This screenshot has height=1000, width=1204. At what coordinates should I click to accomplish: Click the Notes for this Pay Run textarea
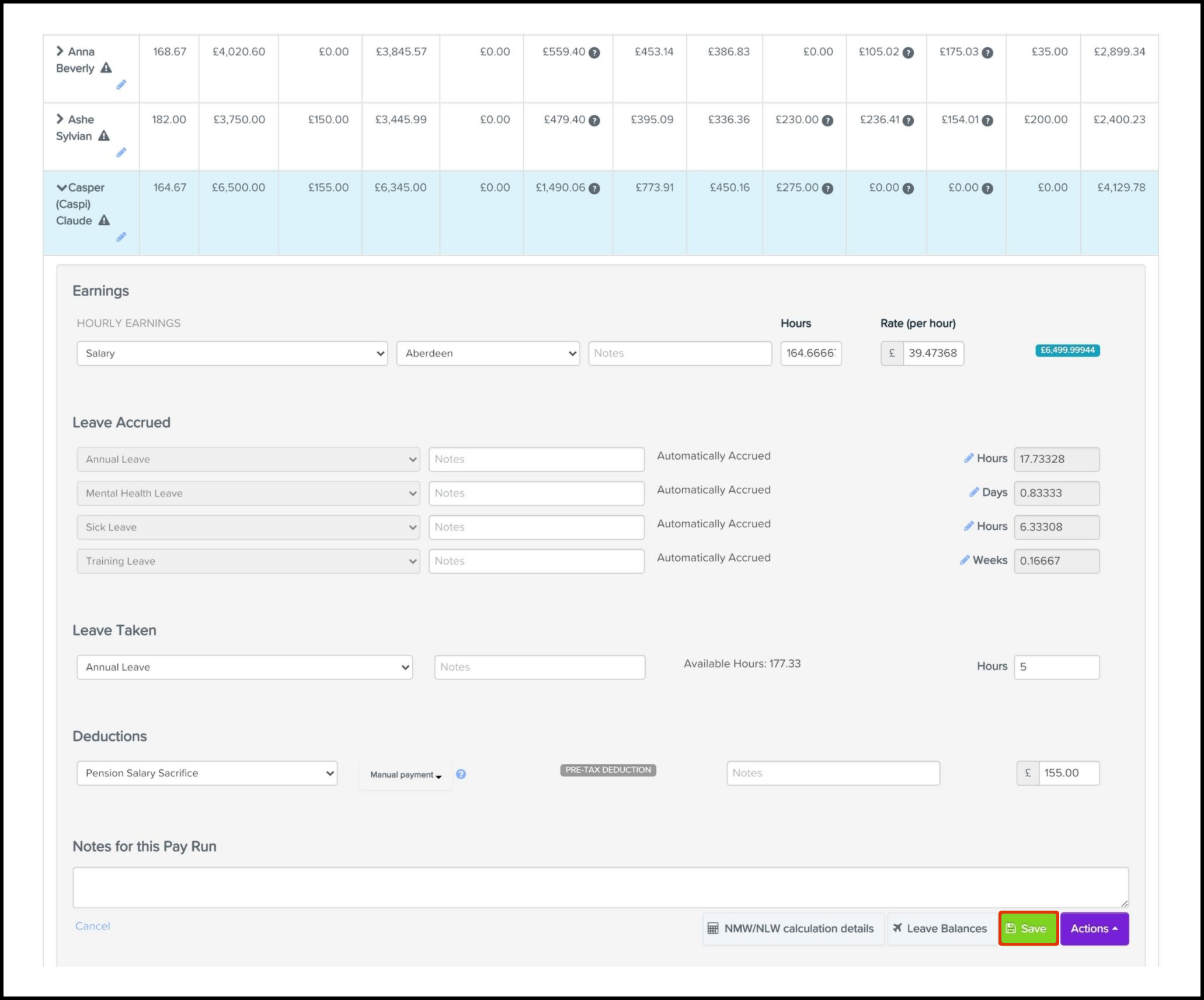[x=600, y=887]
